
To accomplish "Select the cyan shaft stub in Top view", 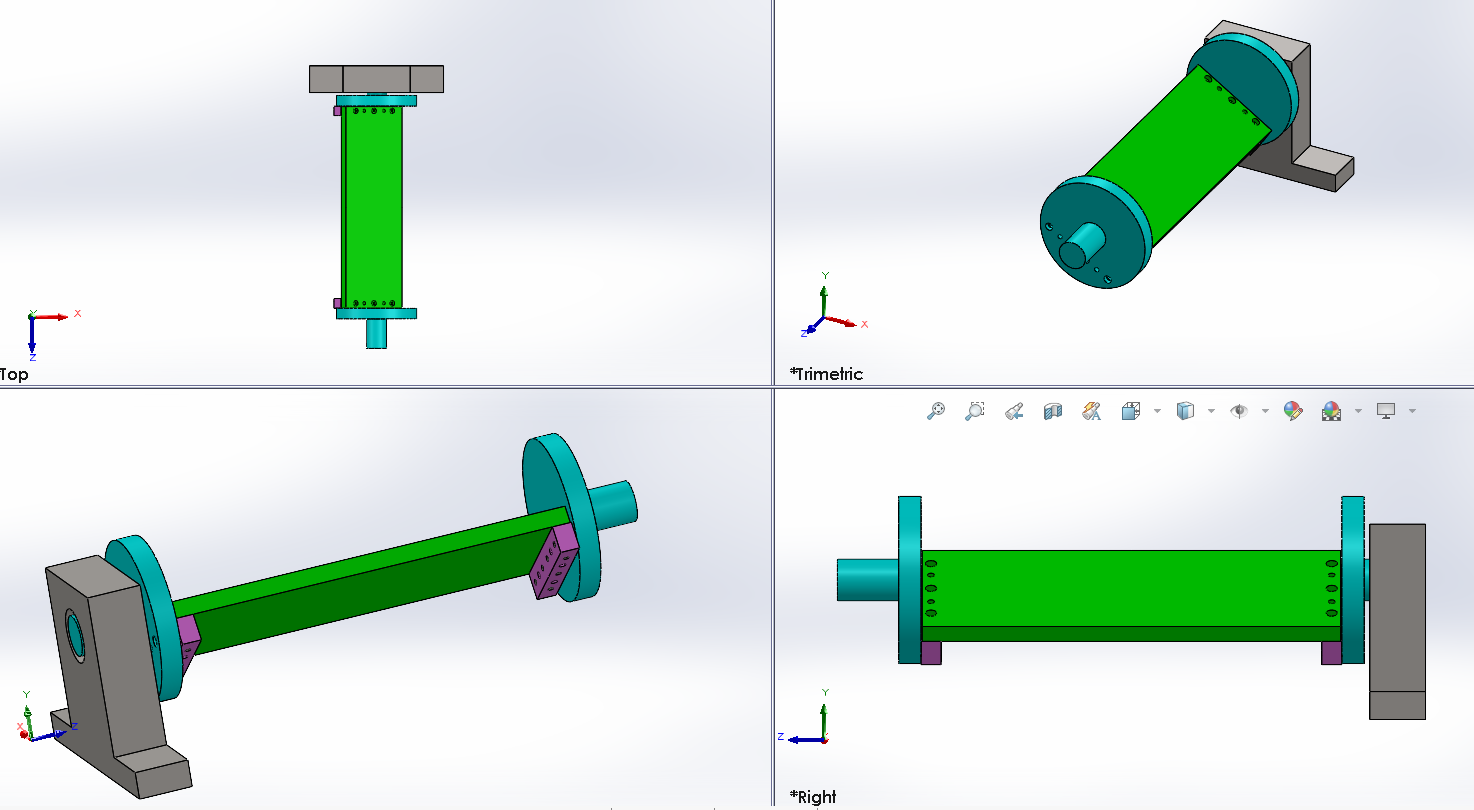I will coord(376,333).
